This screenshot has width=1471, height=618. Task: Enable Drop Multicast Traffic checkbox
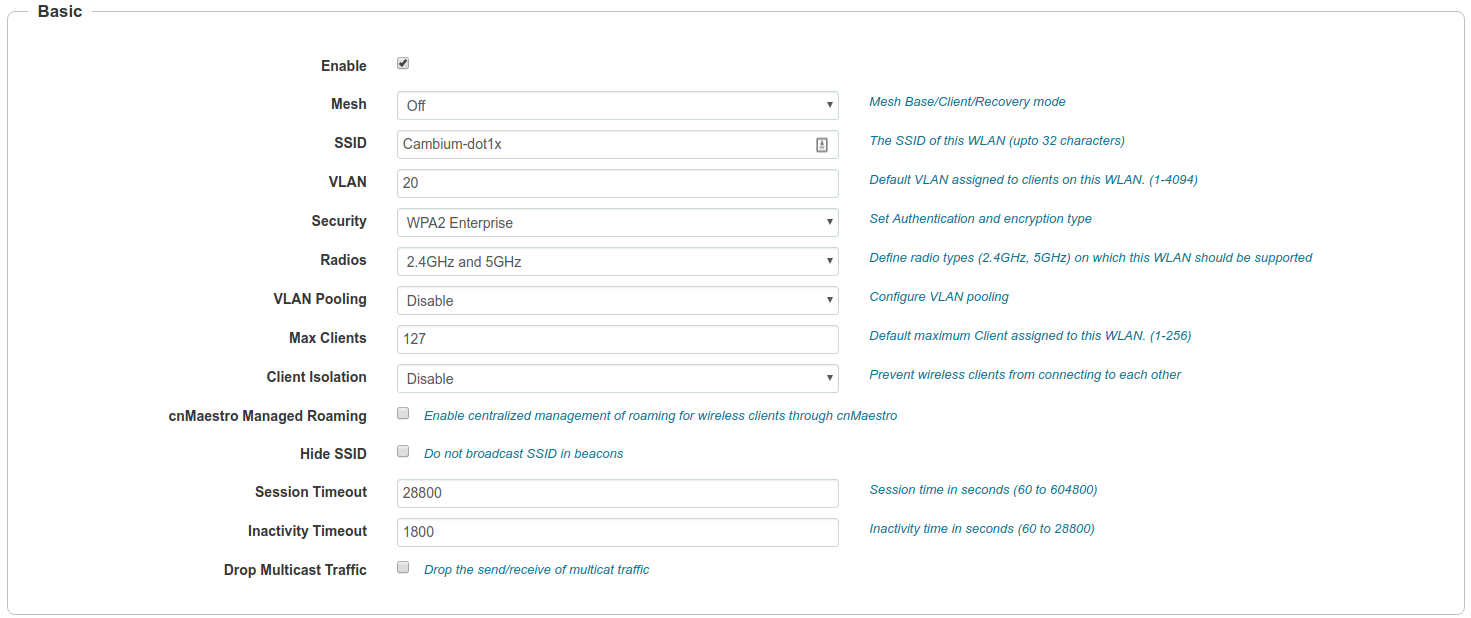[403, 568]
